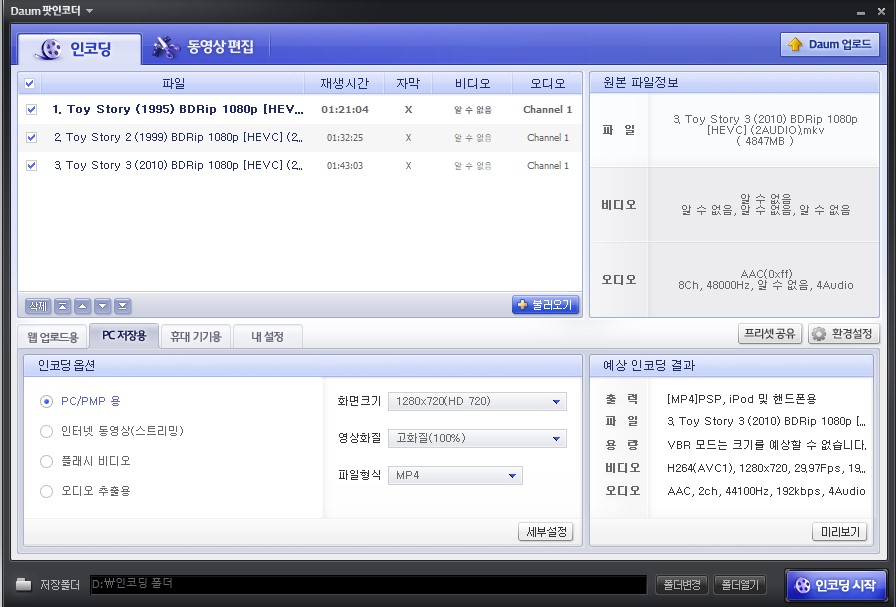This screenshot has width=896, height=607.
Task: Click duration 01:21:04 cell
Action: pos(345,109)
